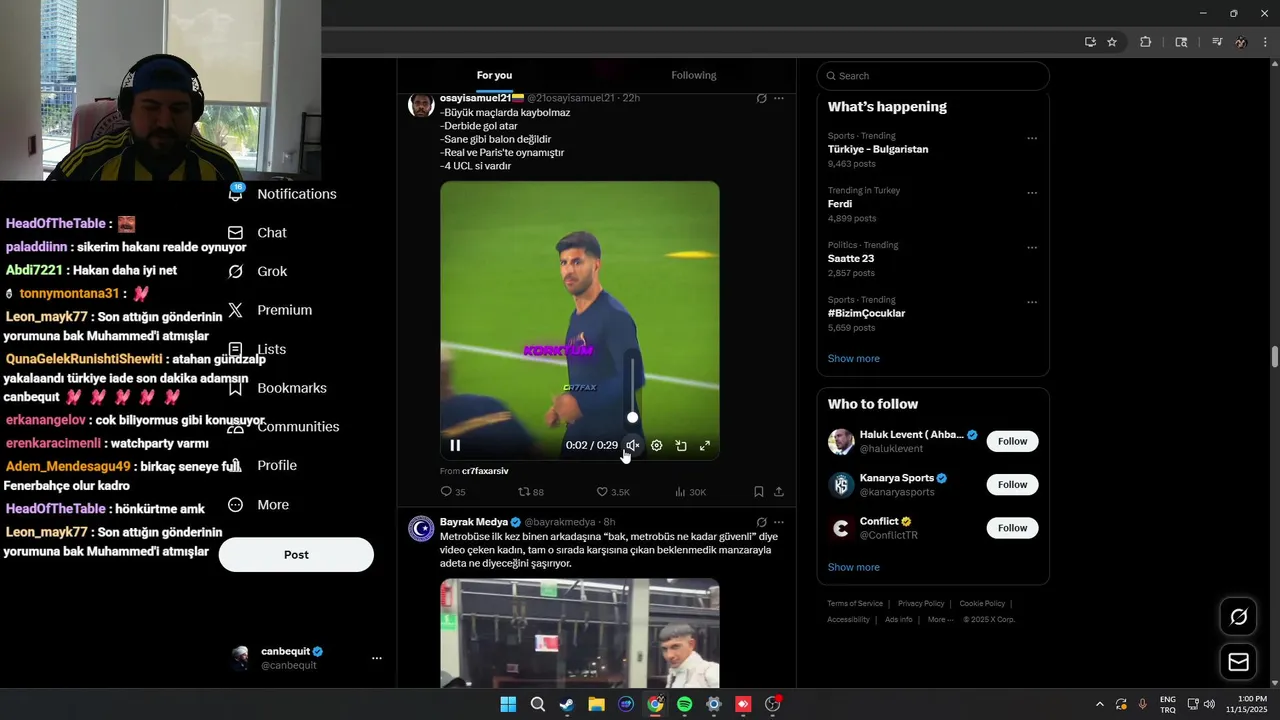Open Grok icon on Bayrak Medya post
Viewport: 1280px width, 720px height.
tap(762, 522)
